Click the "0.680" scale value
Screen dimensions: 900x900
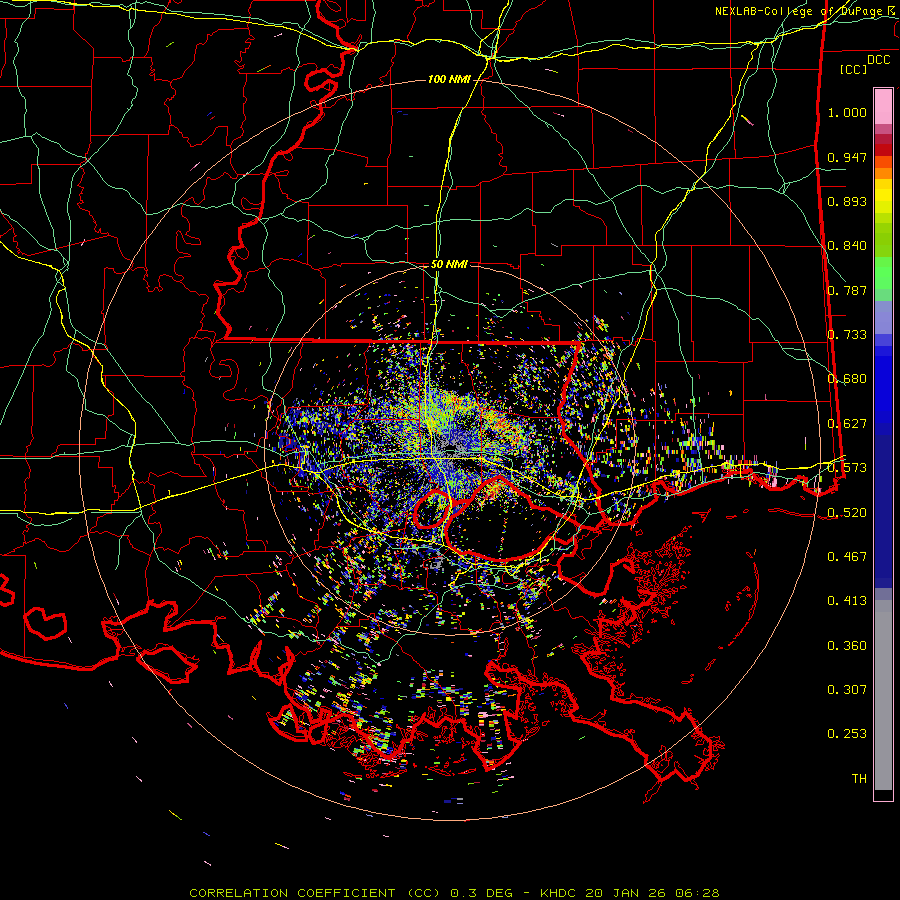847,379
